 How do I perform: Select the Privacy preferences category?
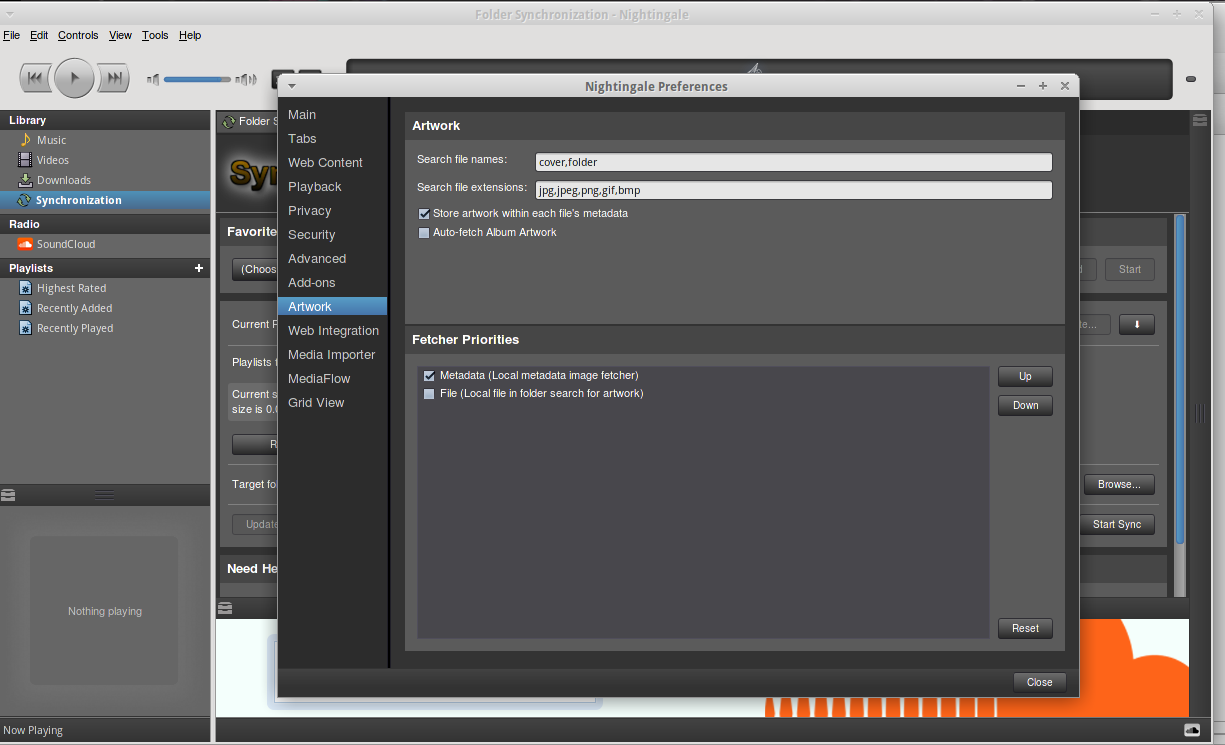coord(332,211)
